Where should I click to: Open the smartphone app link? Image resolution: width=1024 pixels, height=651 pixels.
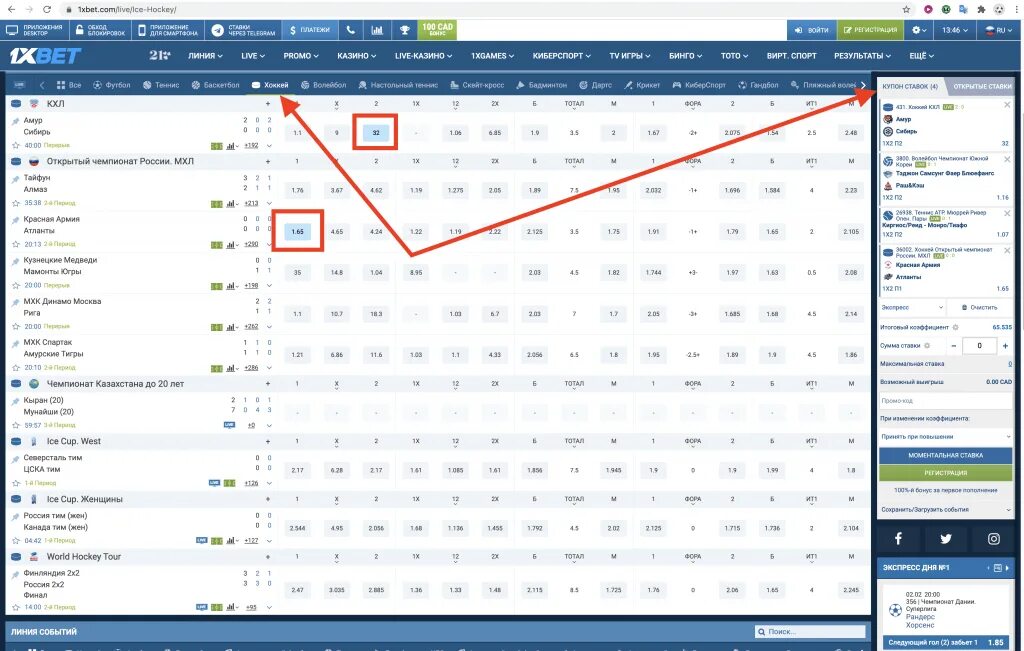[x=168, y=30]
